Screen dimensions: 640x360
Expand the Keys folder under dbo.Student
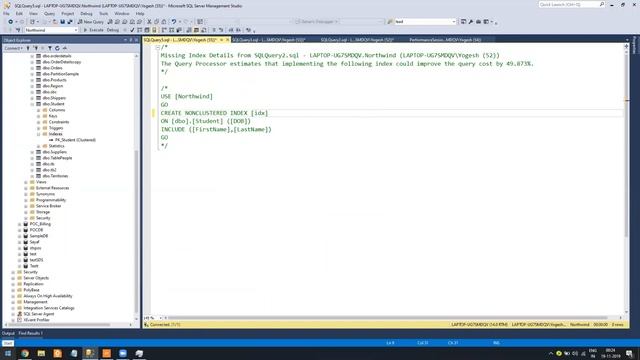pos(39,116)
